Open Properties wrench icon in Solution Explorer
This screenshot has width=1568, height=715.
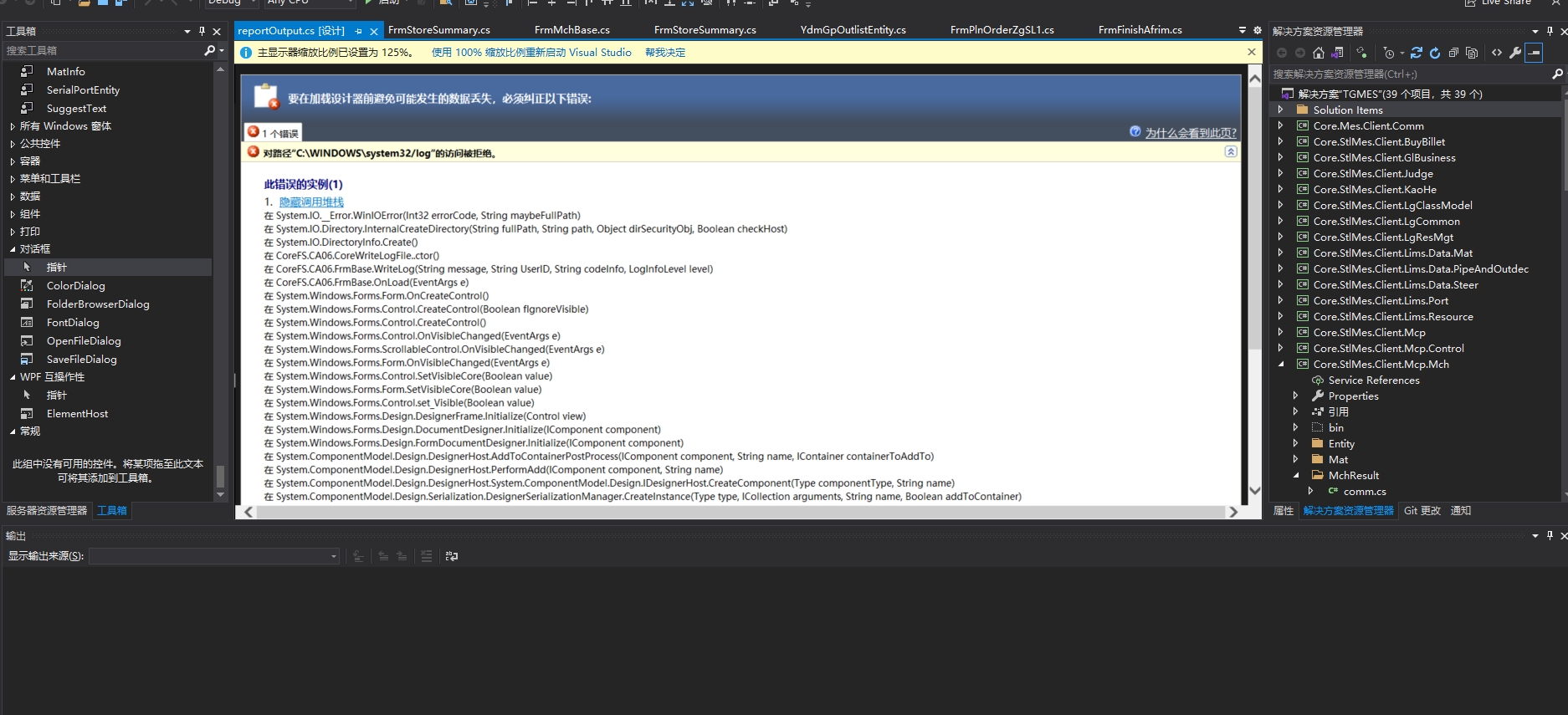(1515, 53)
